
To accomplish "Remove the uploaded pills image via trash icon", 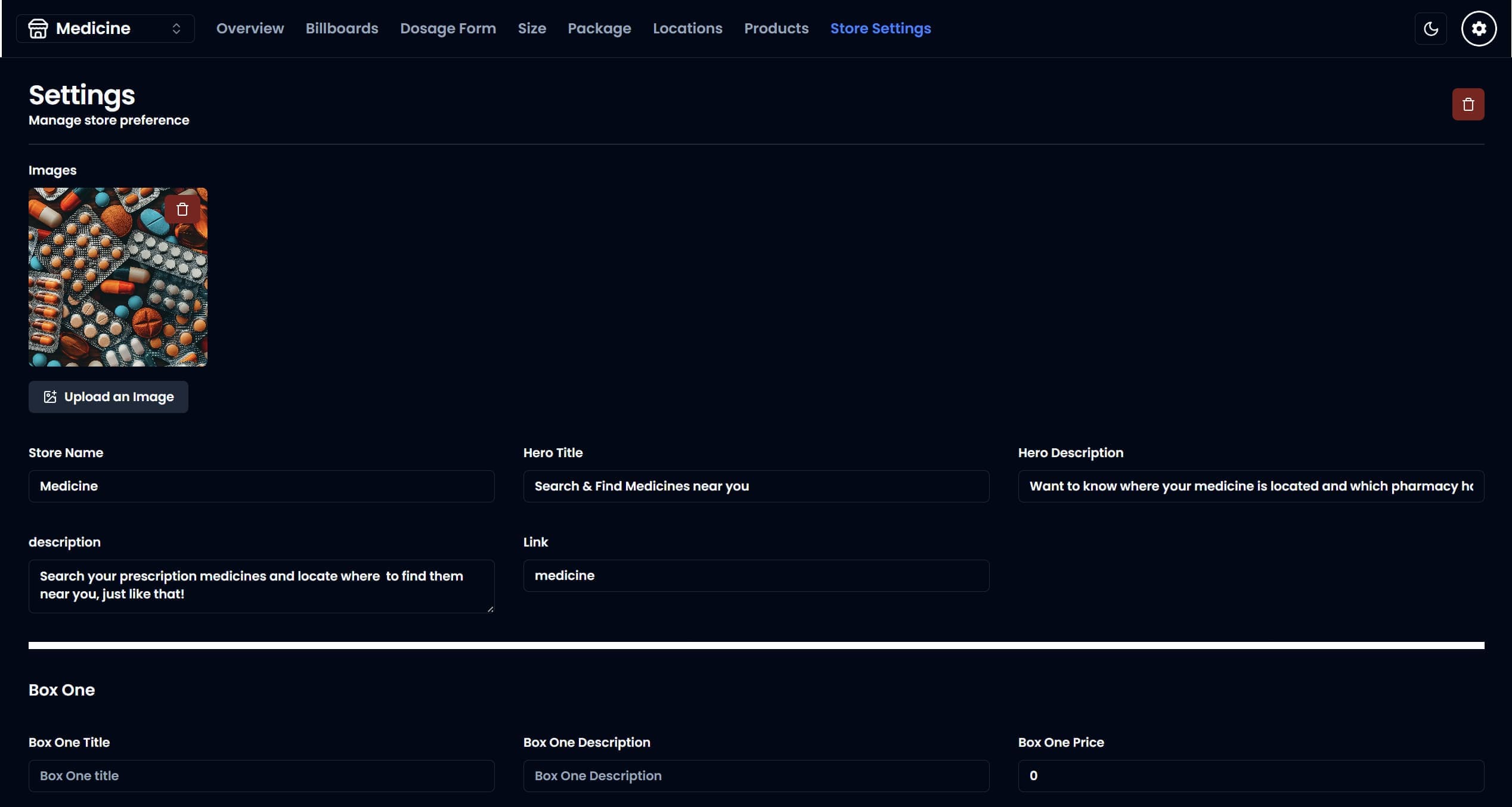I will coord(182,209).
